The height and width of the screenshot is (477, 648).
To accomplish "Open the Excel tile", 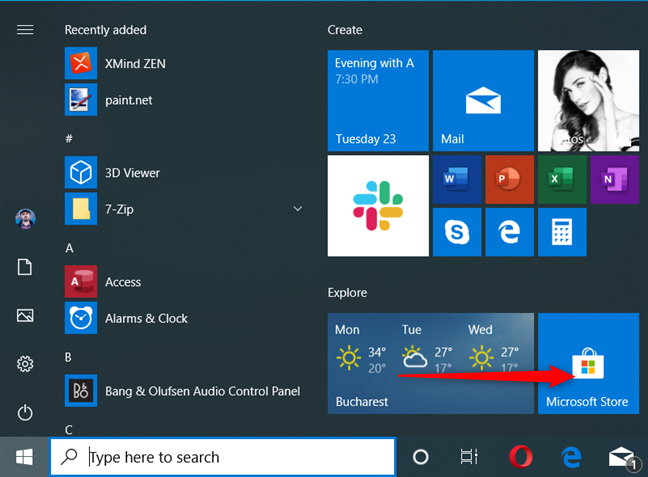I will click(562, 179).
